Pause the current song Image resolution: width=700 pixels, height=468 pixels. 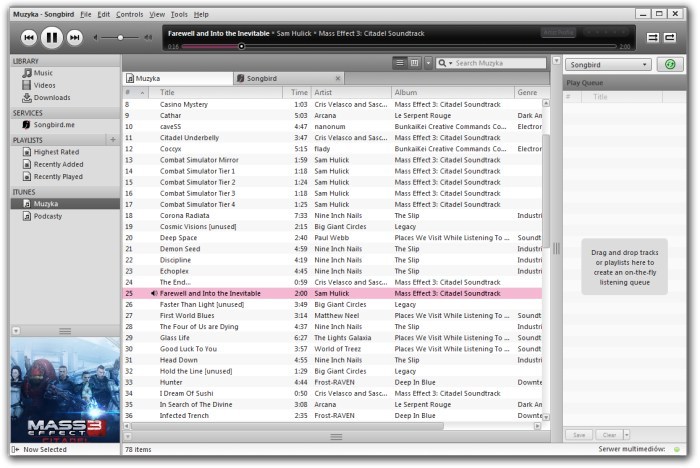click(x=51, y=38)
